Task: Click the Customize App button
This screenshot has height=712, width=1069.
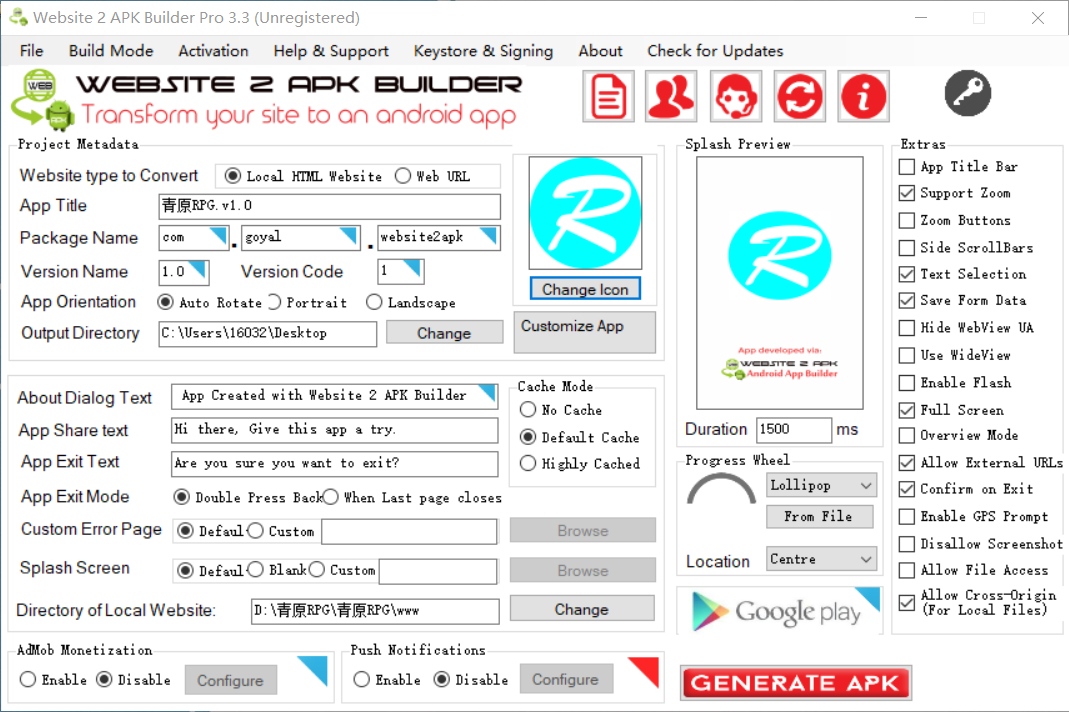Action: 585,332
